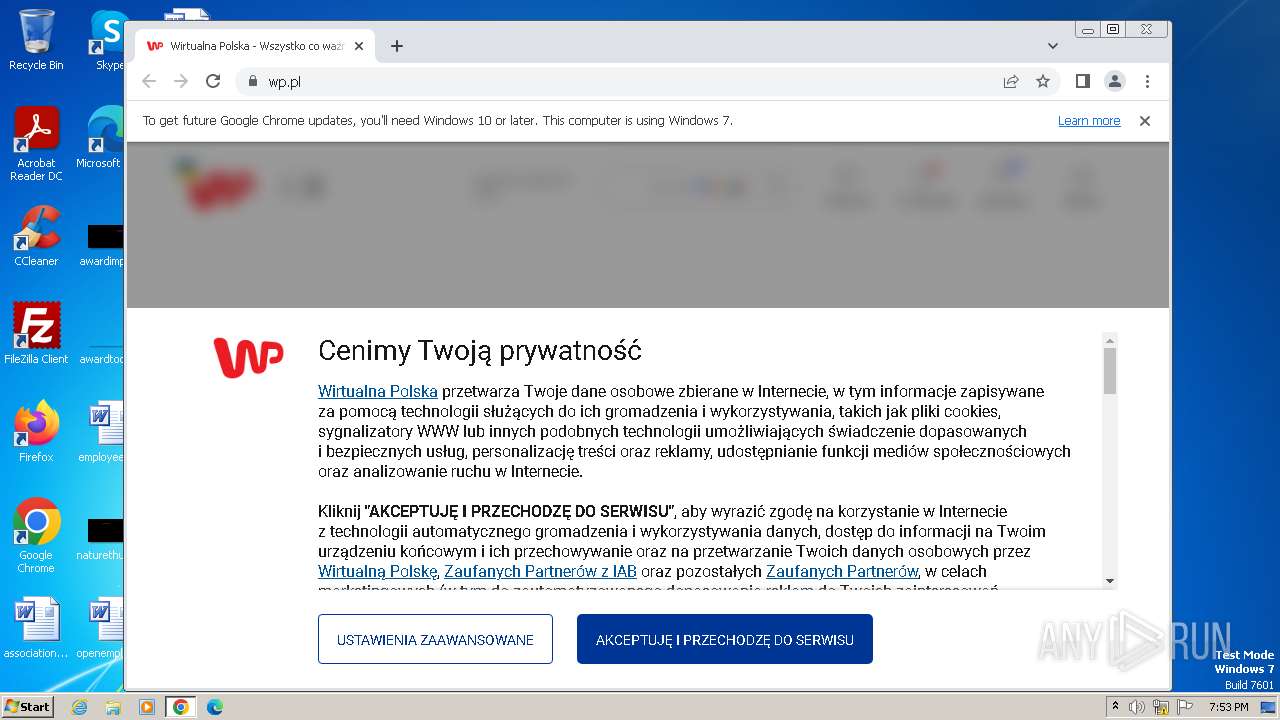The image size is (1280, 720).
Task: Close the Wirtualna Polska tab
Action: tap(359, 46)
